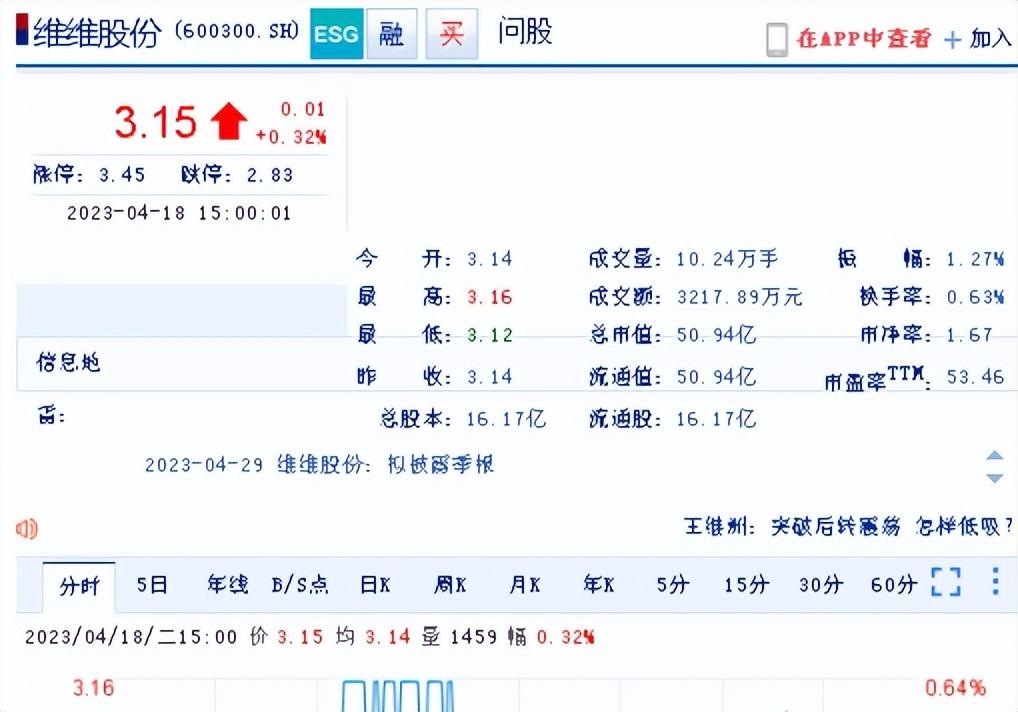Click the plus icon to add stock
This screenshot has width=1018, height=712.
point(952,40)
